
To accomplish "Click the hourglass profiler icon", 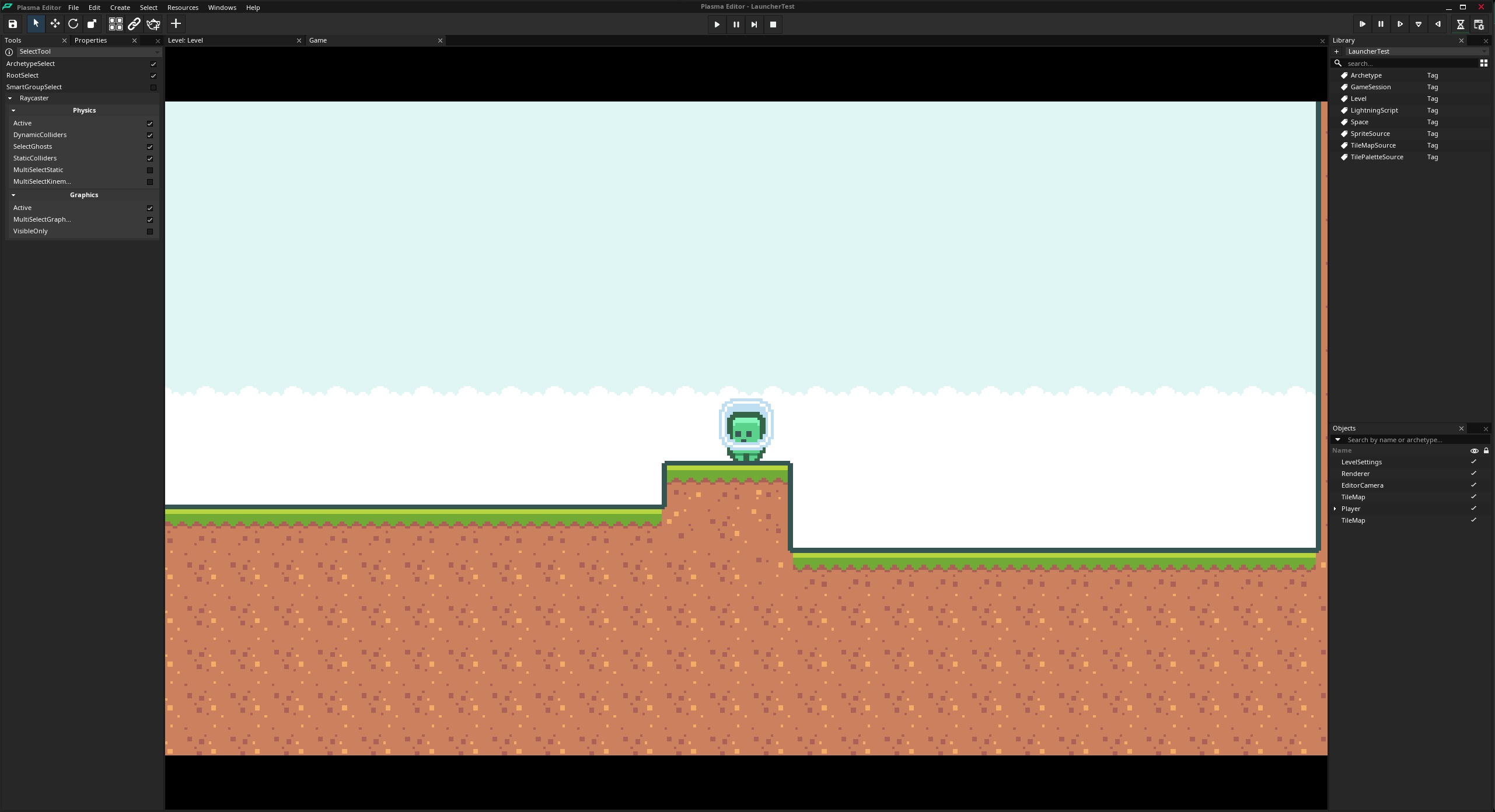I will coord(1460,24).
